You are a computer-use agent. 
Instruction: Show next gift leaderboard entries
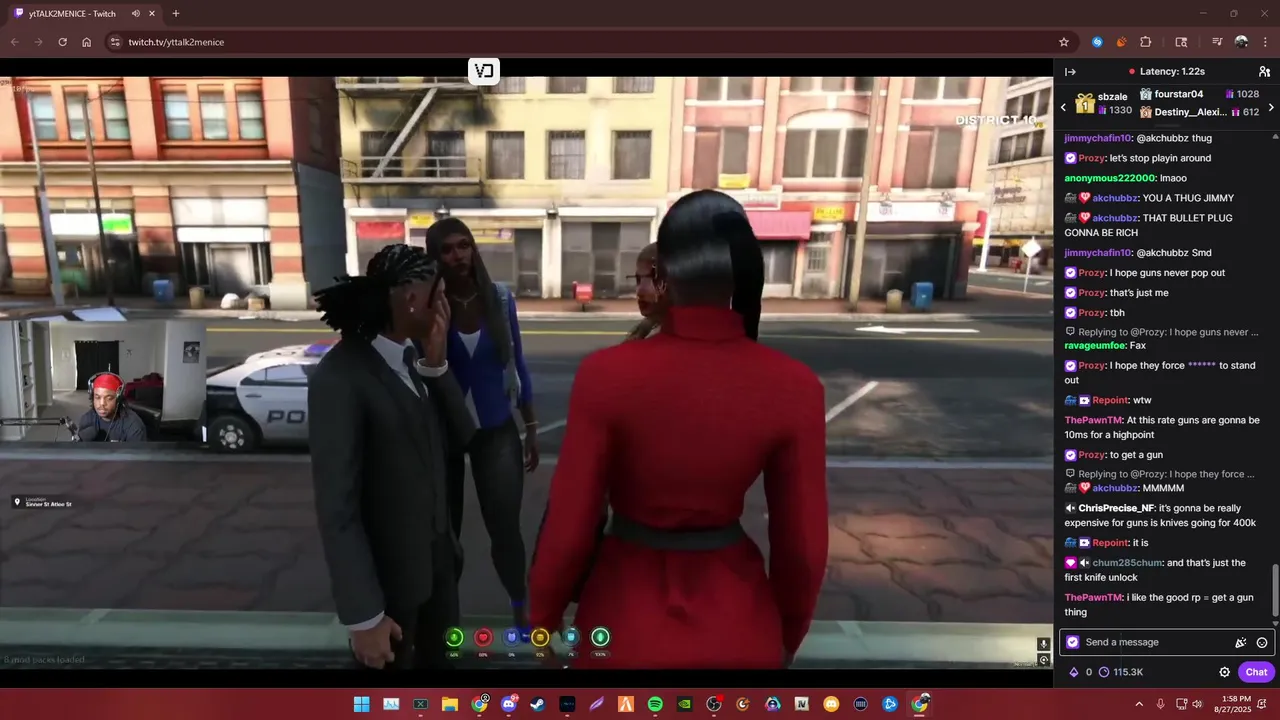click(x=1271, y=107)
